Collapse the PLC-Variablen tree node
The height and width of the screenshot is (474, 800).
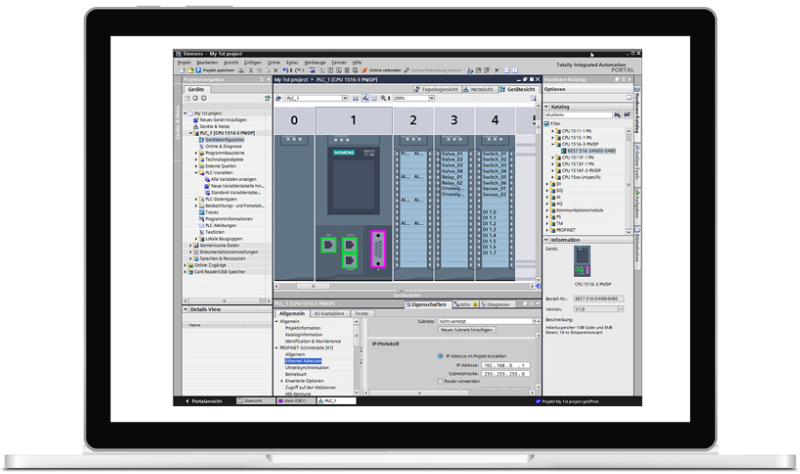pyautogui.click(x=196, y=173)
